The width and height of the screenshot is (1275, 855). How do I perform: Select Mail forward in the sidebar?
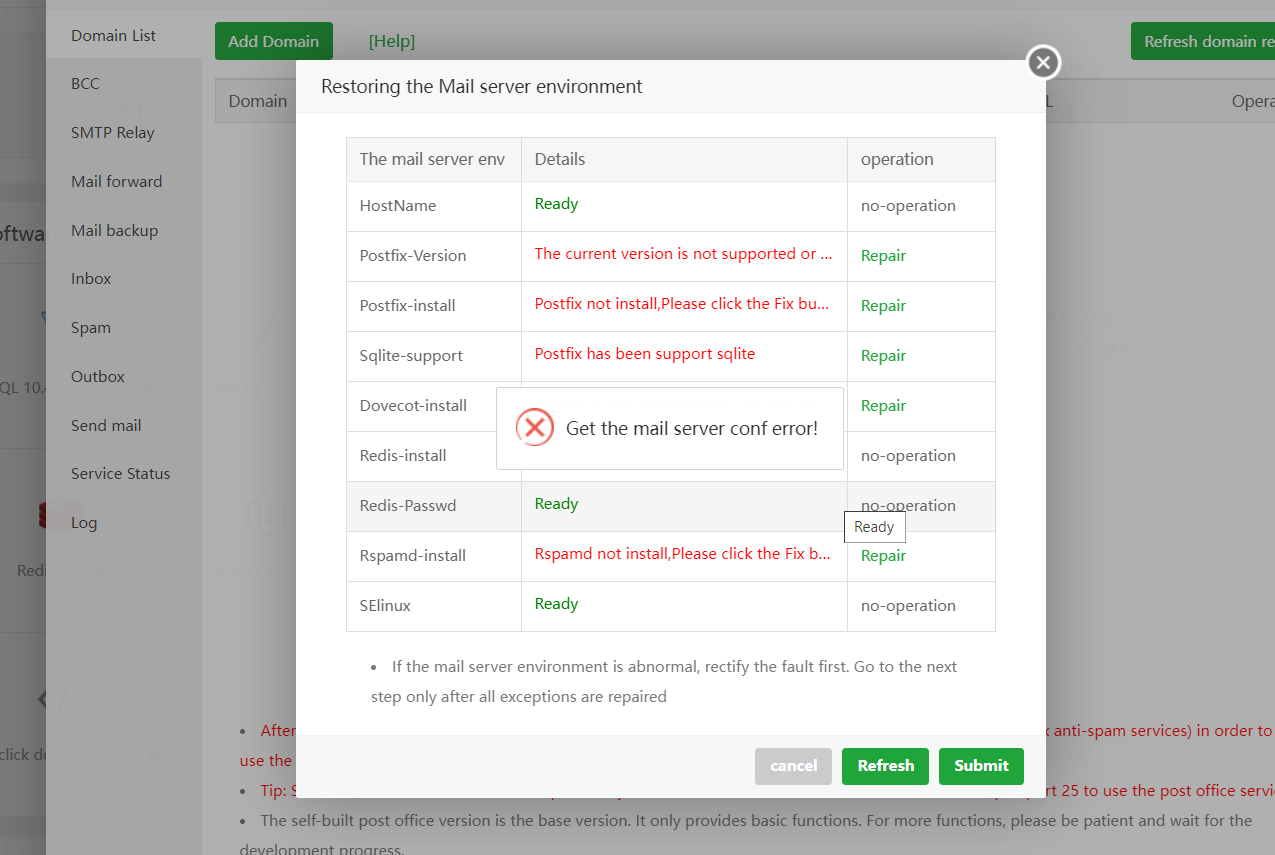(116, 182)
